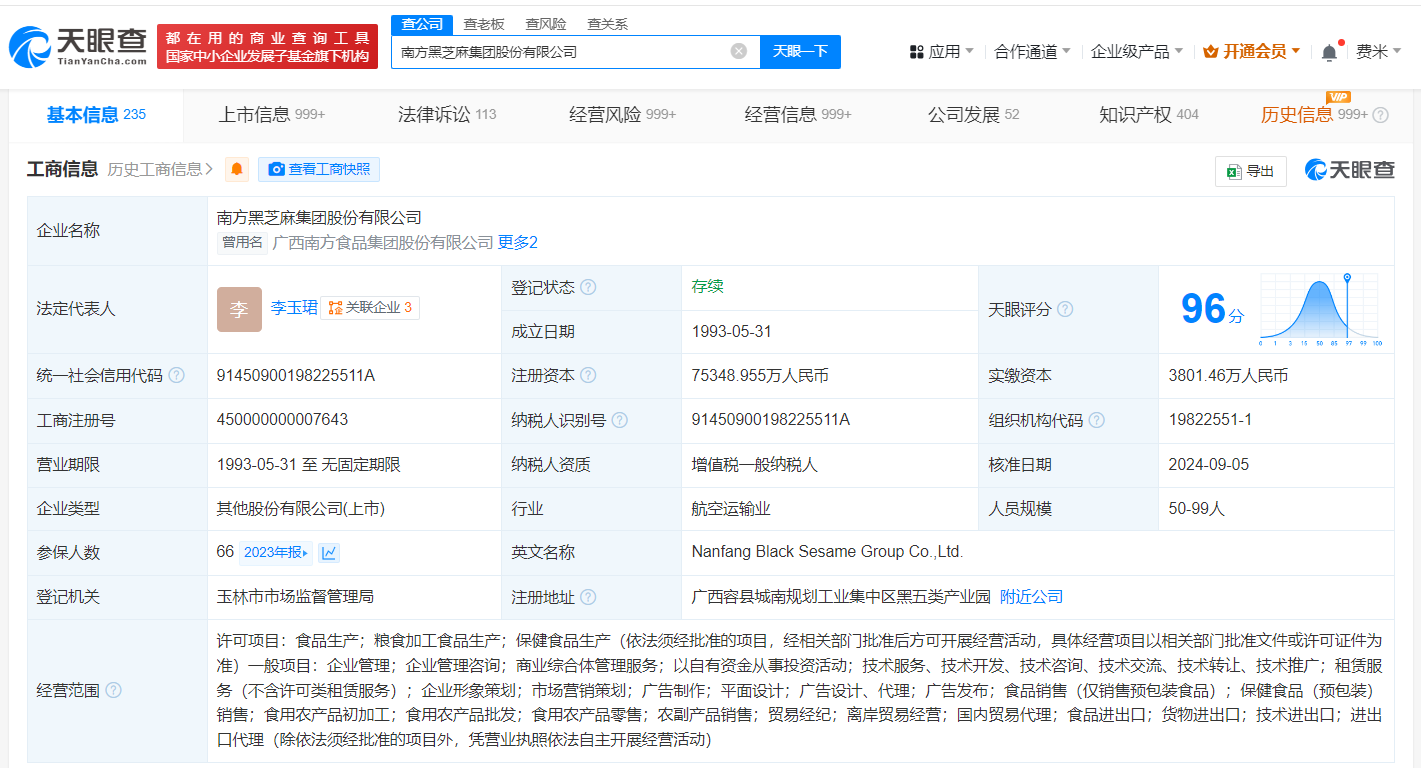Click the English name Nanfang Black Sesame Group

coord(827,552)
